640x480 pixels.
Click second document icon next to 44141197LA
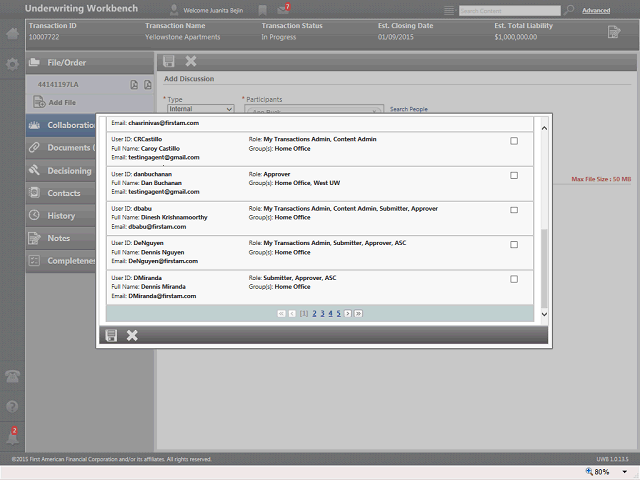[147, 84]
